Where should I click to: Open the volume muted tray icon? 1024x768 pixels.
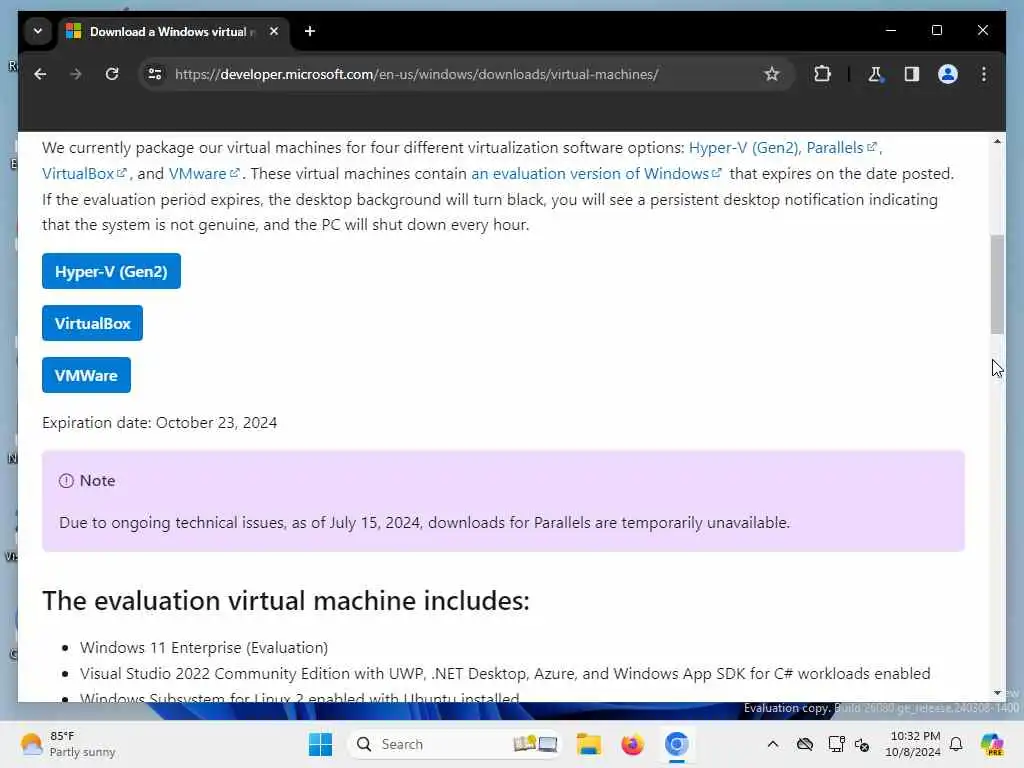(862, 744)
